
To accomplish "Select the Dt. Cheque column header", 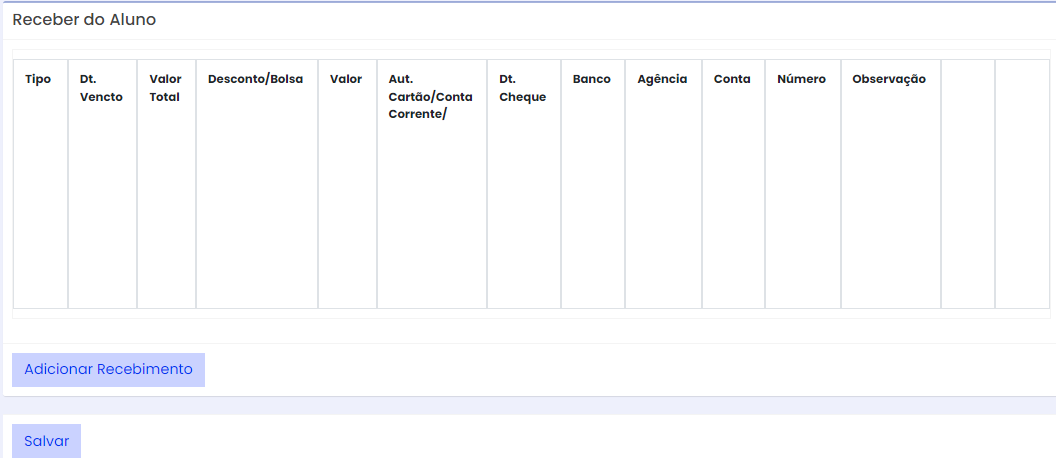I will click(522, 88).
